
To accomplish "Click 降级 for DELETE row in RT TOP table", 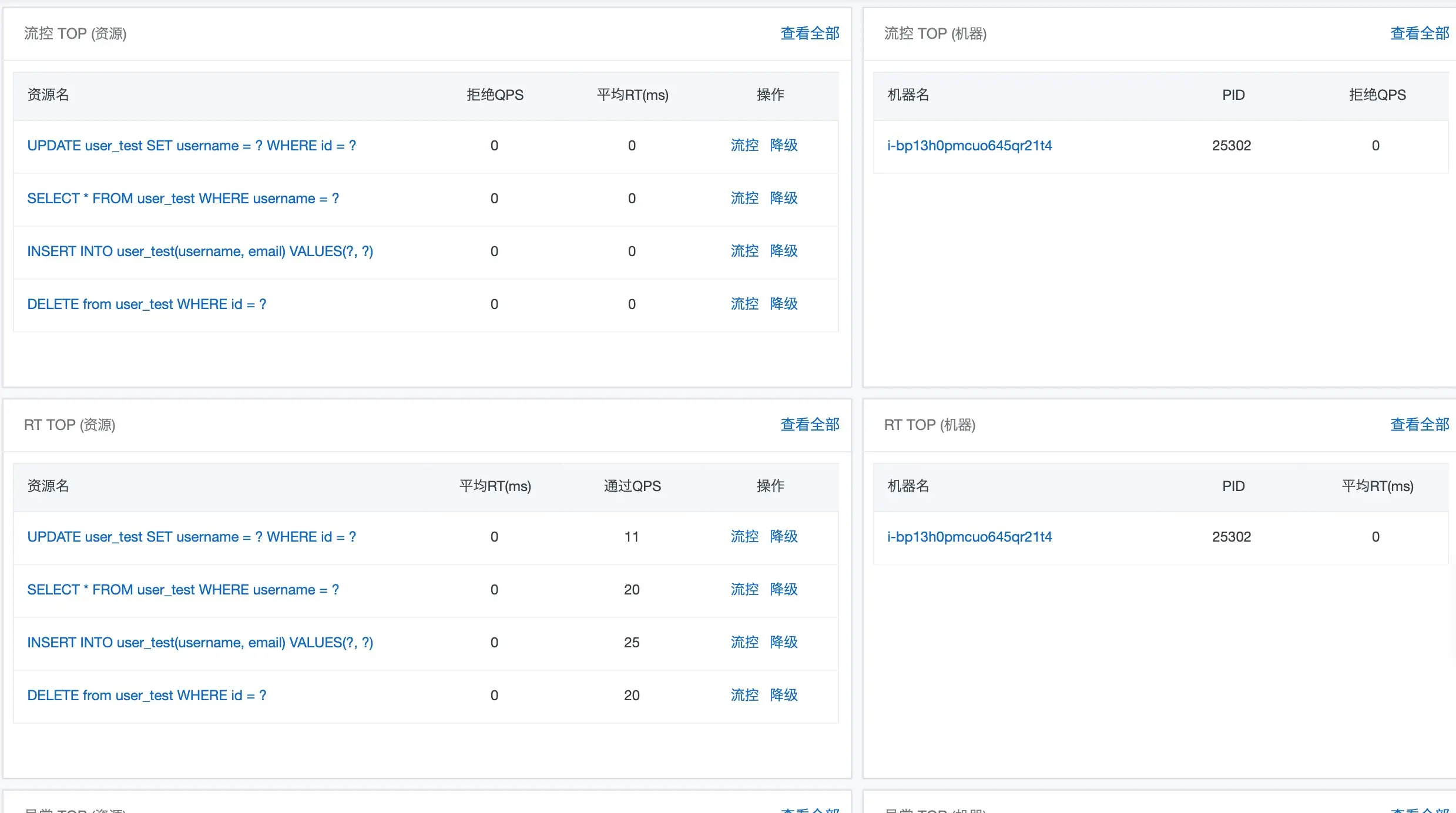I will tap(784, 695).
